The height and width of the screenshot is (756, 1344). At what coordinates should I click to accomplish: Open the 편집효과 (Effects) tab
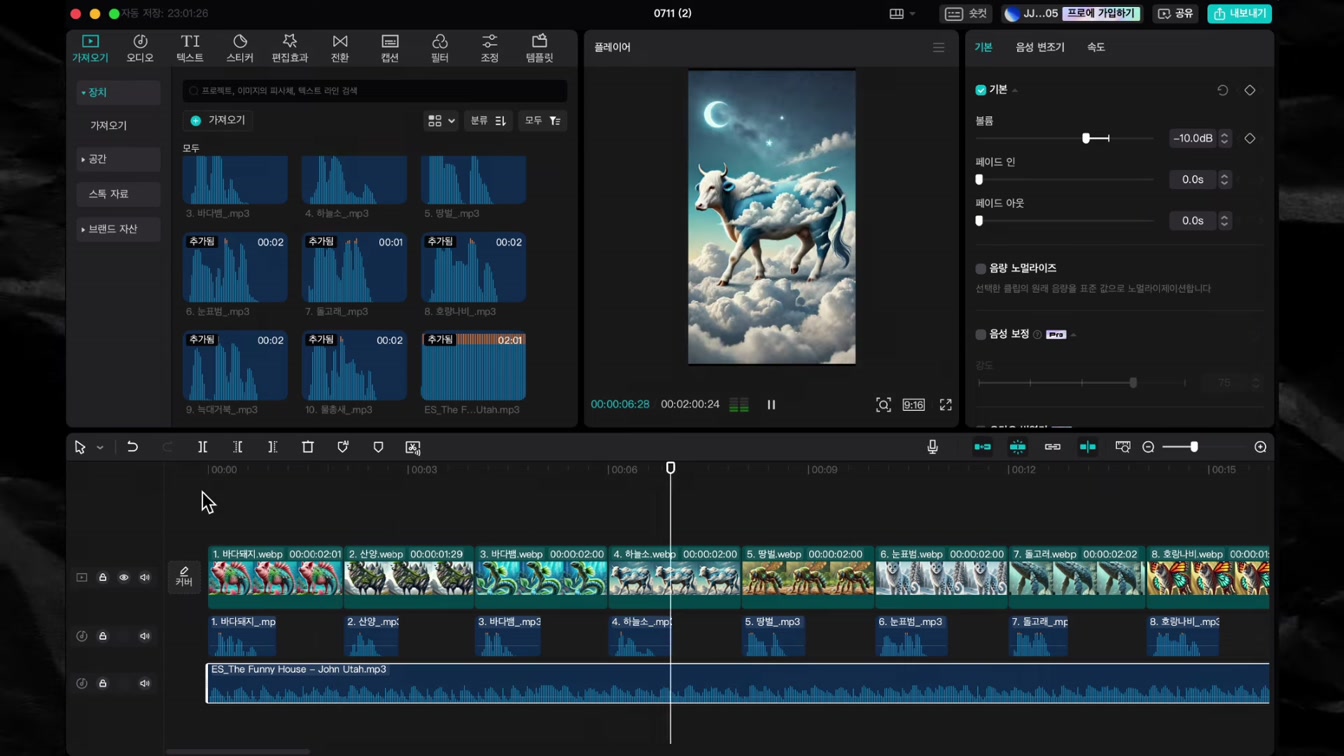[x=290, y=47]
